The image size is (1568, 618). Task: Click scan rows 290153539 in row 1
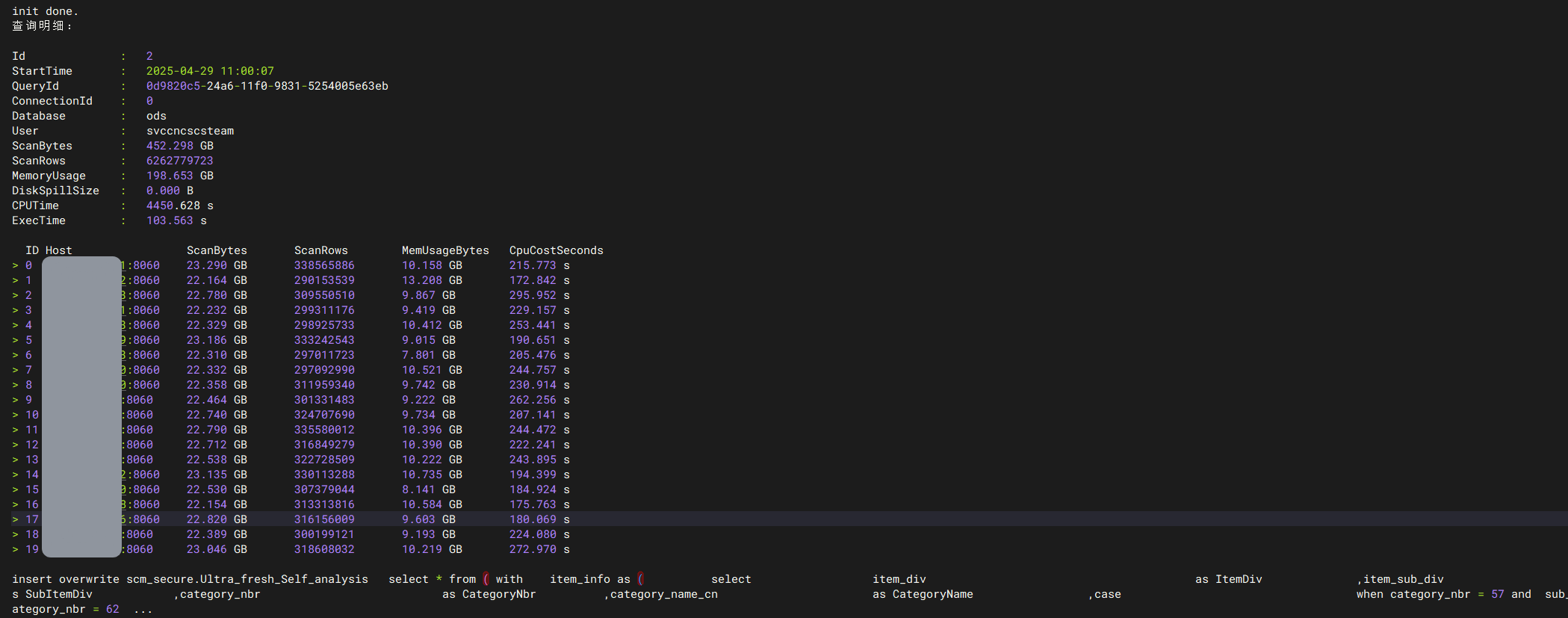324,280
